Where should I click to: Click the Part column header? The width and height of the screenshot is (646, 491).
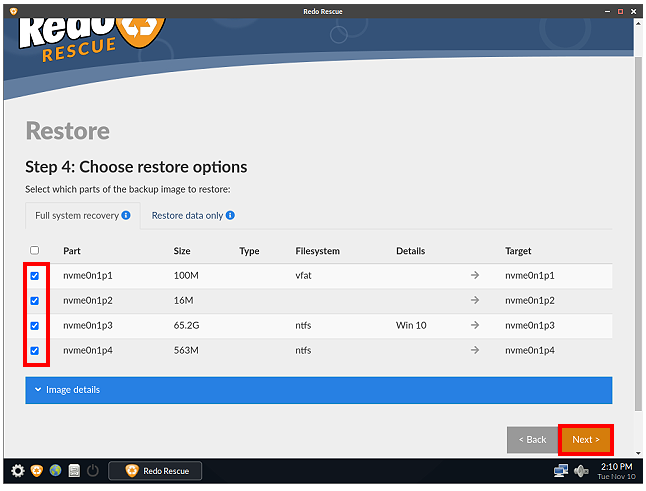pos(72,251)
